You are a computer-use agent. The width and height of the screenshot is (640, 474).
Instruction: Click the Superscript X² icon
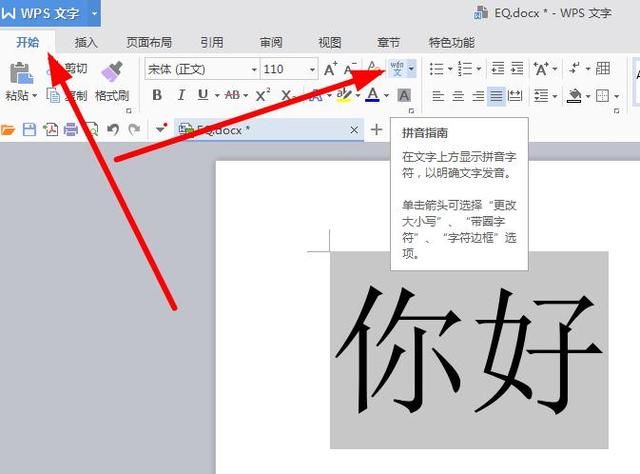(x=263, y=96)
